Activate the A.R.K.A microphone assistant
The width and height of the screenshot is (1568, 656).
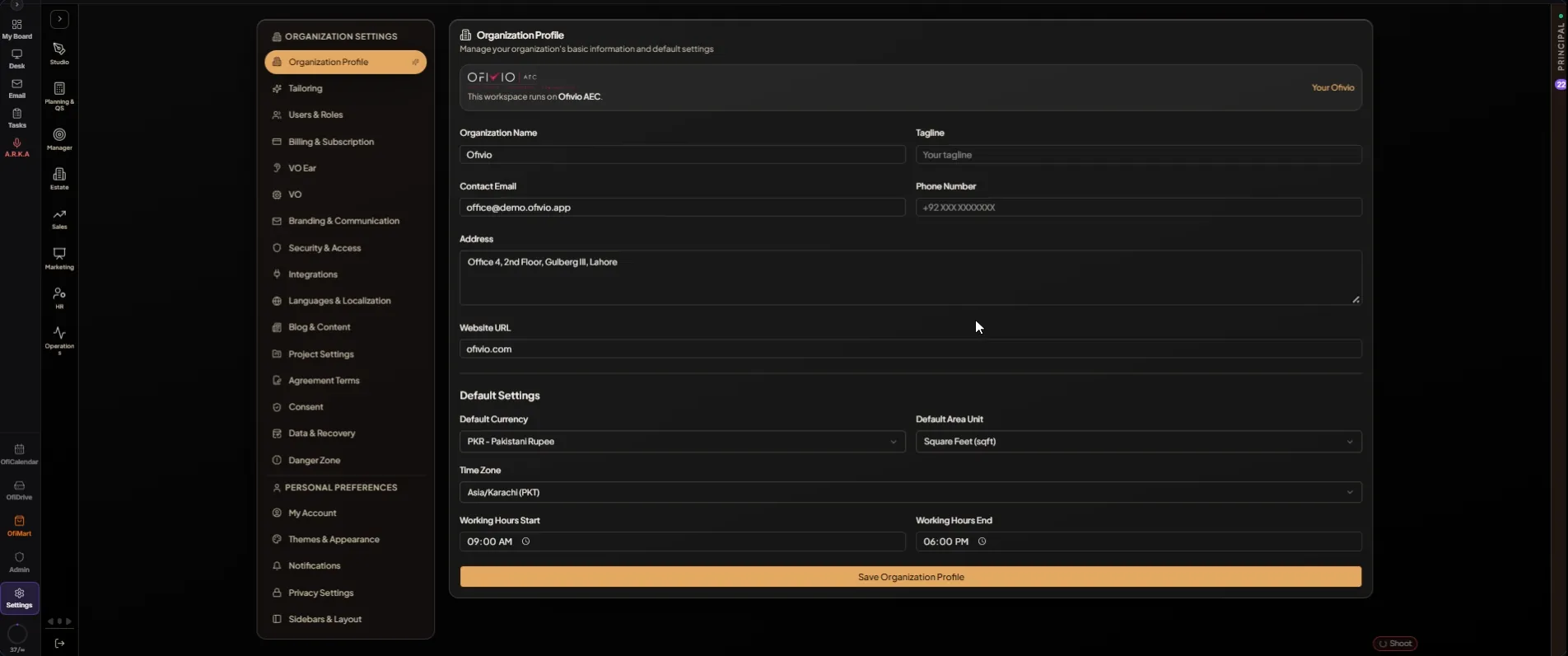(x=16, y=148)
